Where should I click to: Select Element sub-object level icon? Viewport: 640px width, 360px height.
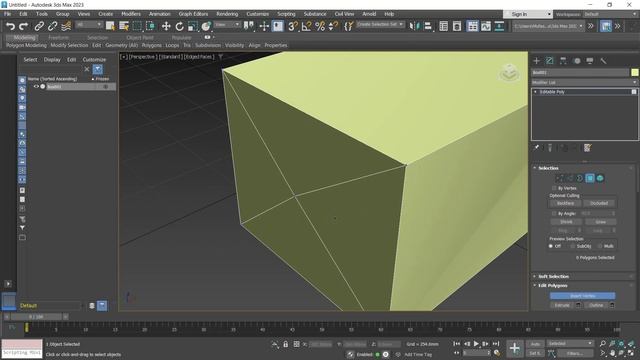click(x=600, y=178)
